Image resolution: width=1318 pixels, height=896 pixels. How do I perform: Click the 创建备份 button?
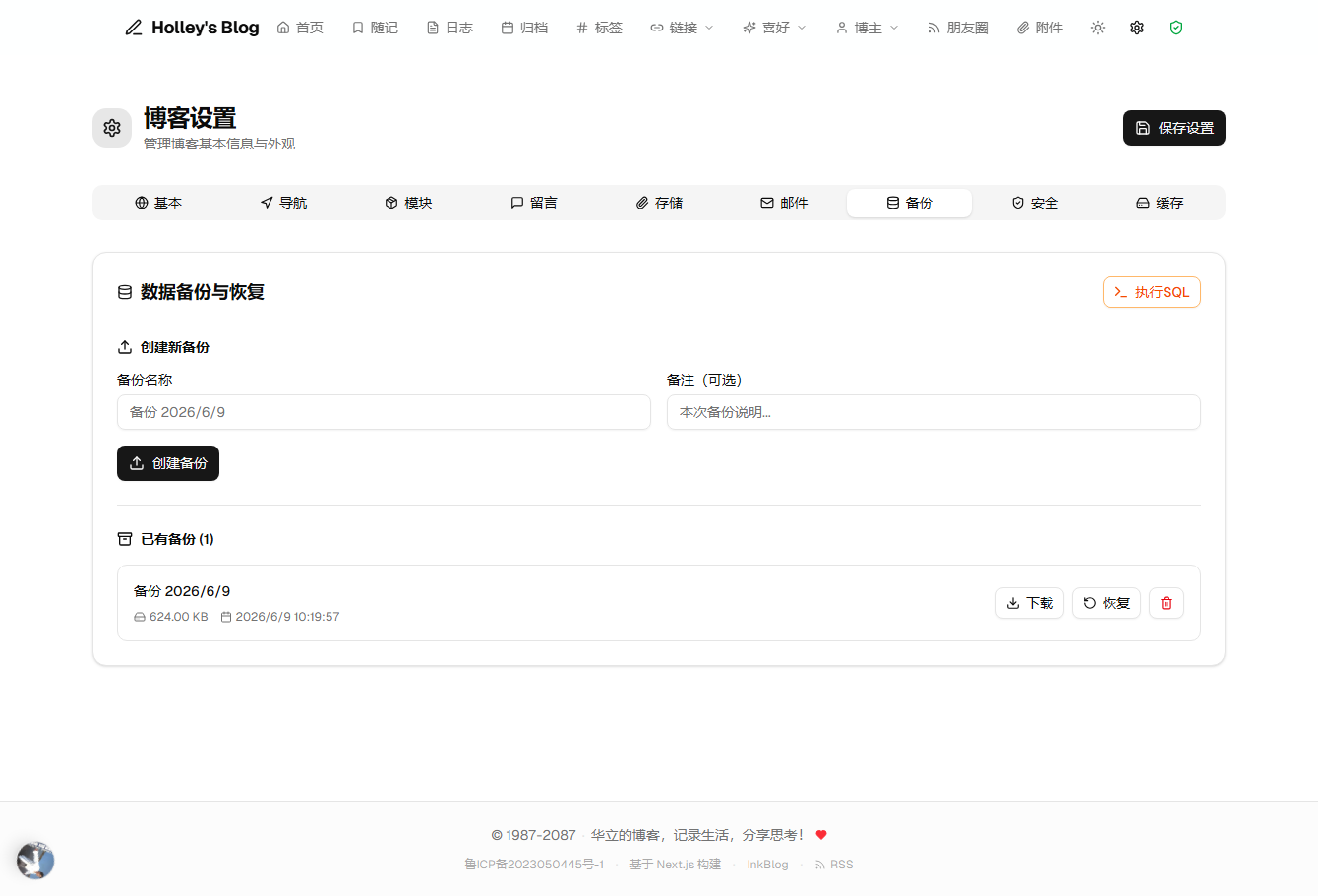(168, 463)
